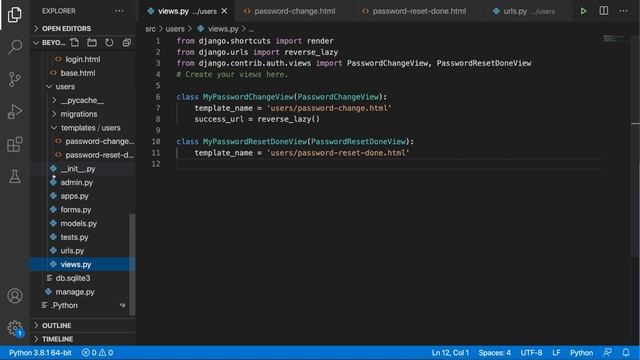The height and width of the screenshot is (360, 640).
Task: Place cursor on empty line 12
Action: coord(388,164)
